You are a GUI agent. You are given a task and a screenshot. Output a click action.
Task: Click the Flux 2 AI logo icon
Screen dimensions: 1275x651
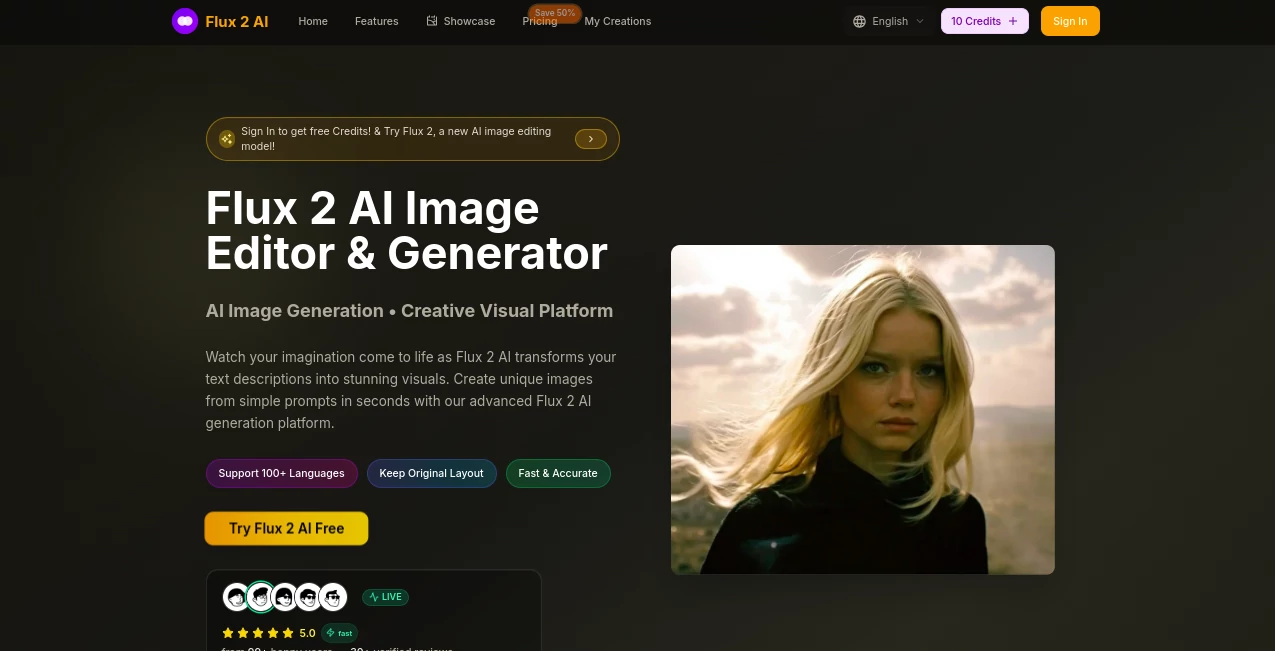tap(185, 21)
